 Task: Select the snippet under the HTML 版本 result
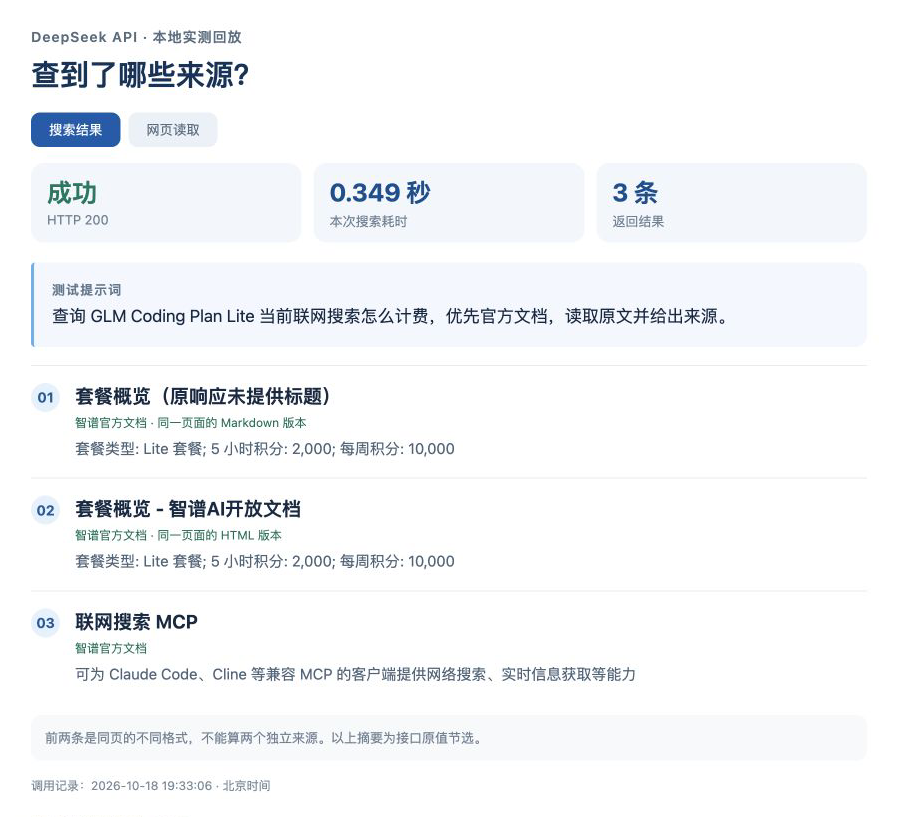click(x=265, y=562)
